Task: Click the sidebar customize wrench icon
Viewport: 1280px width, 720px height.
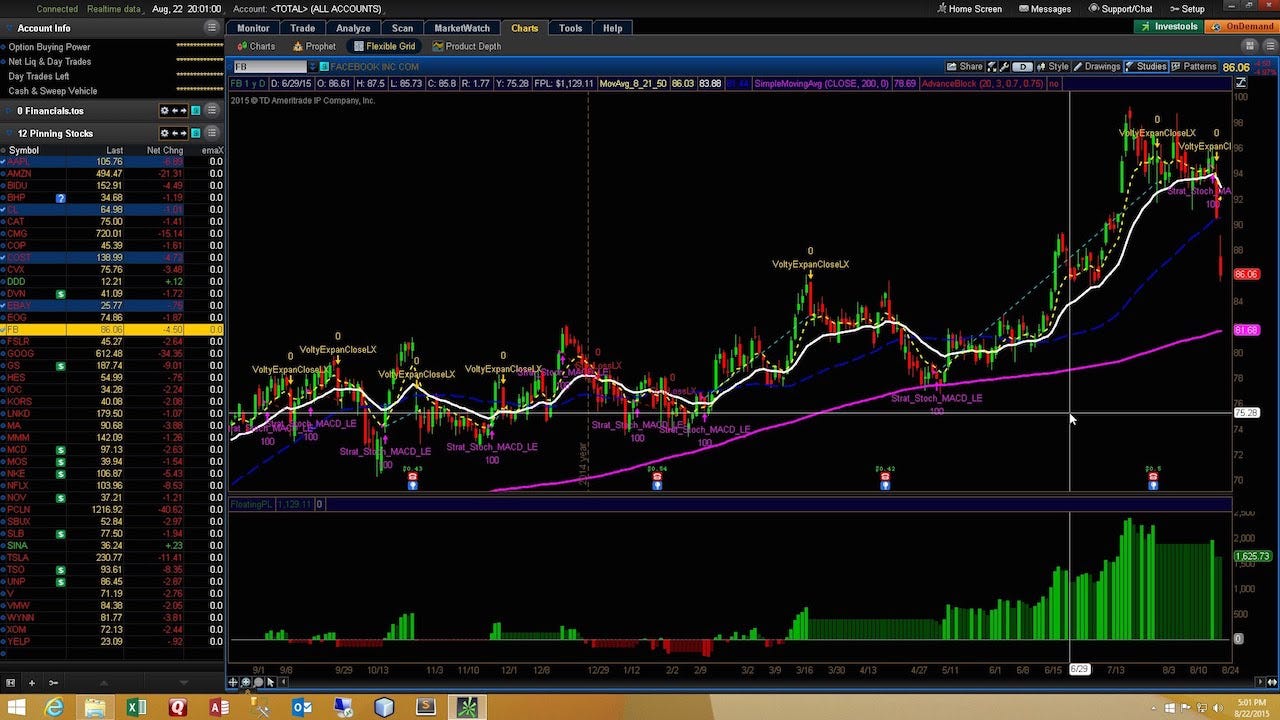Action: point(53,683)
